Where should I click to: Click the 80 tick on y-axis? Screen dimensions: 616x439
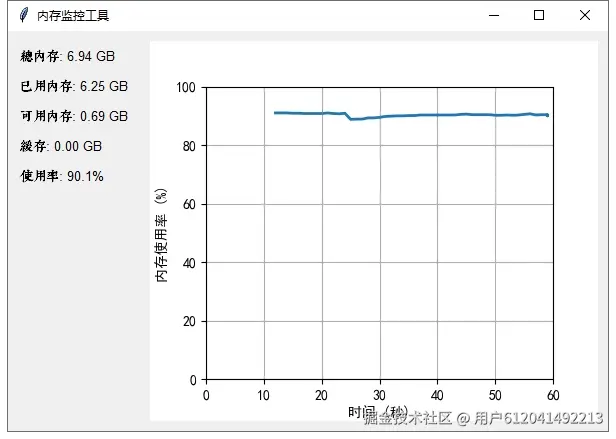click(188, 146)
